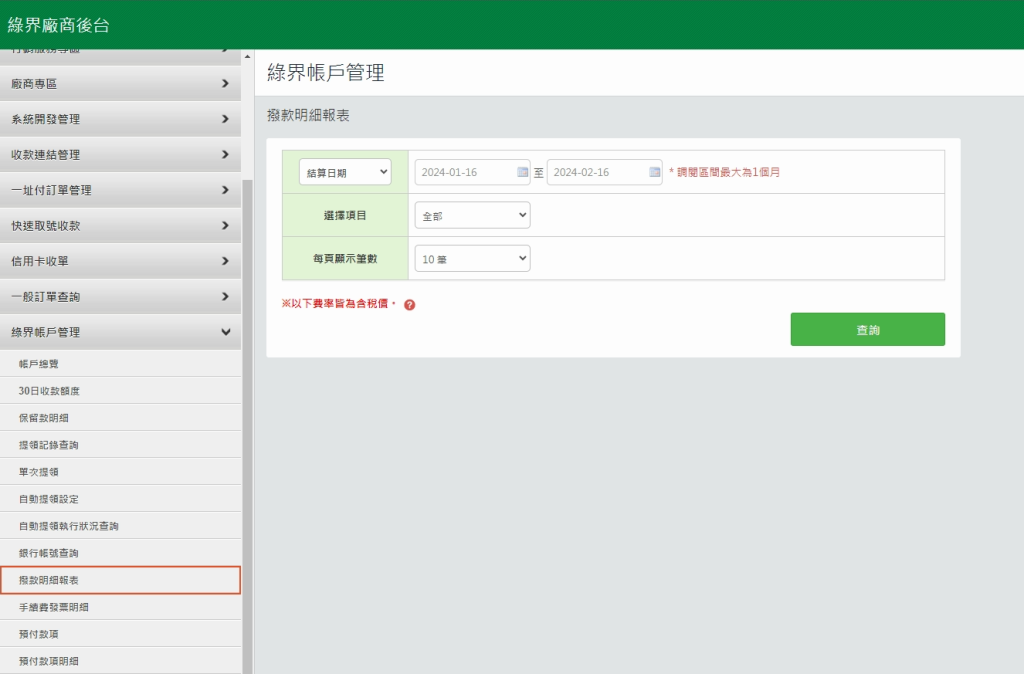Open the 每頁顯示筆數 dropdown showing 10 筆
Screen dimensions: 1024x674
472,259
